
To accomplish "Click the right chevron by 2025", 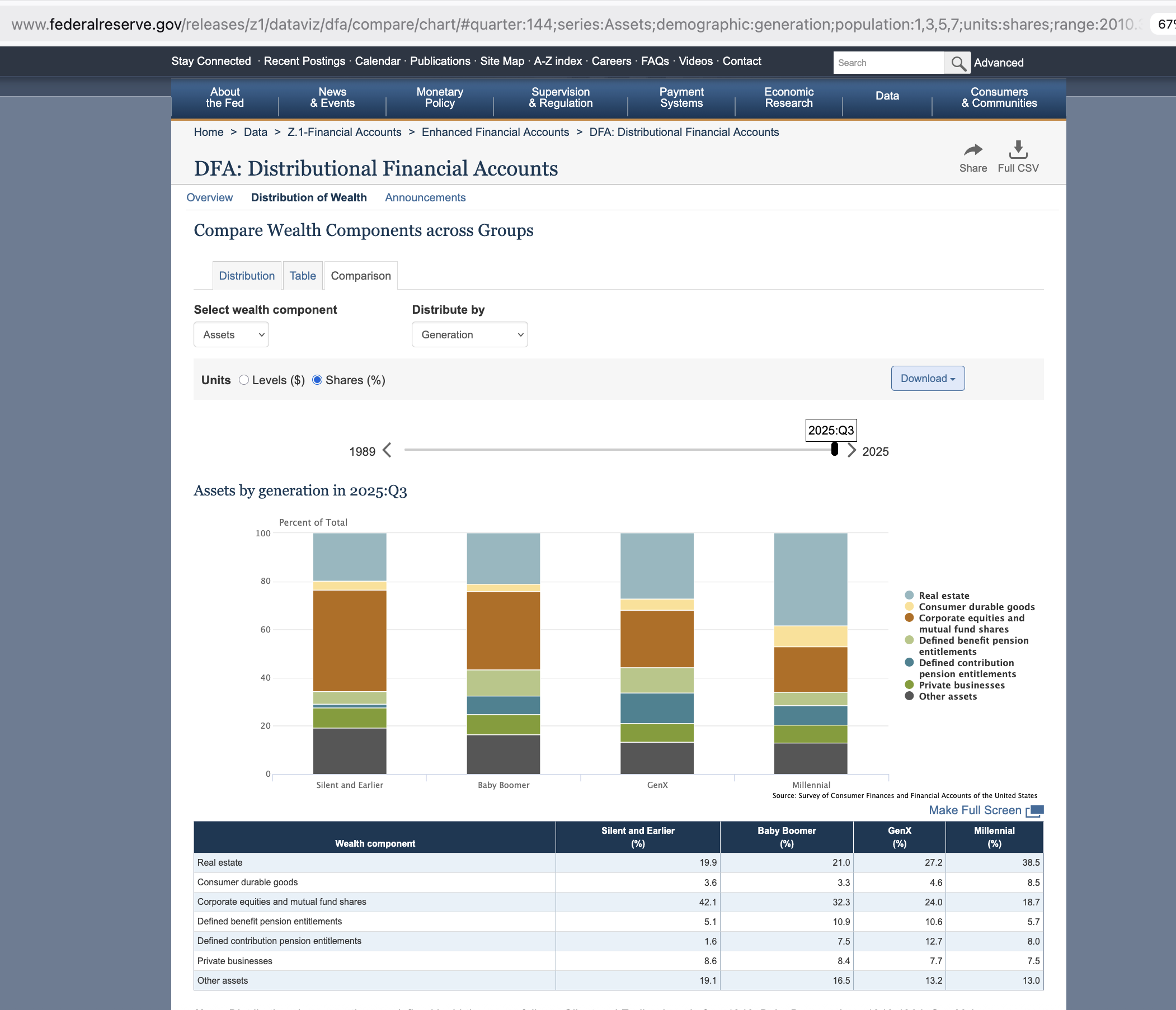I will tap(852, 451).
